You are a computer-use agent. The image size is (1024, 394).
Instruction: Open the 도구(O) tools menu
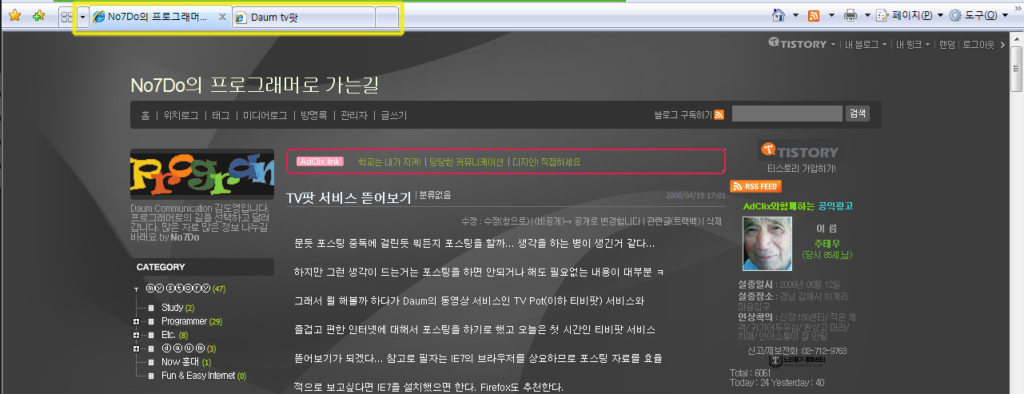point(980,15)
